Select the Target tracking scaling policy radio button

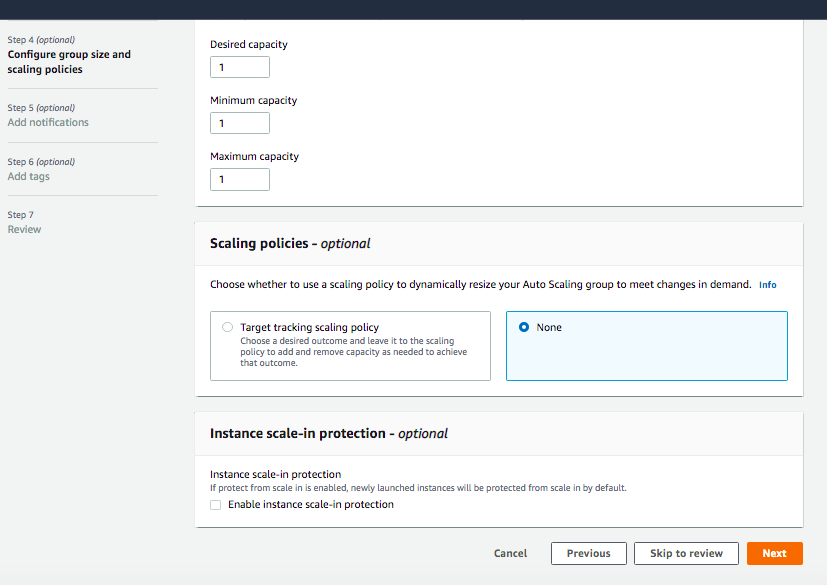click(x=228, y=327)
